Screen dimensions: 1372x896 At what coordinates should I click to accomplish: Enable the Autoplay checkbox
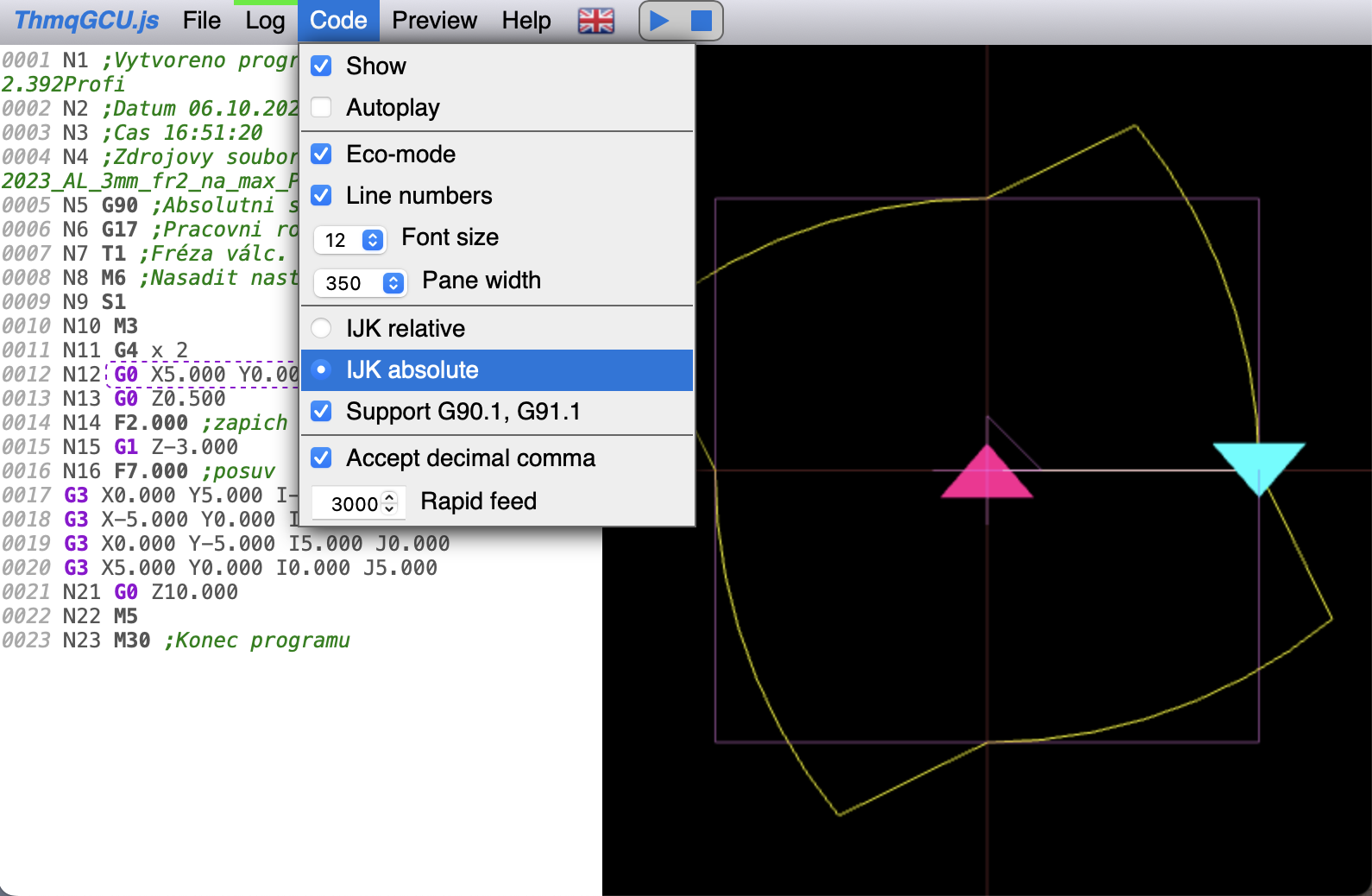322,108
